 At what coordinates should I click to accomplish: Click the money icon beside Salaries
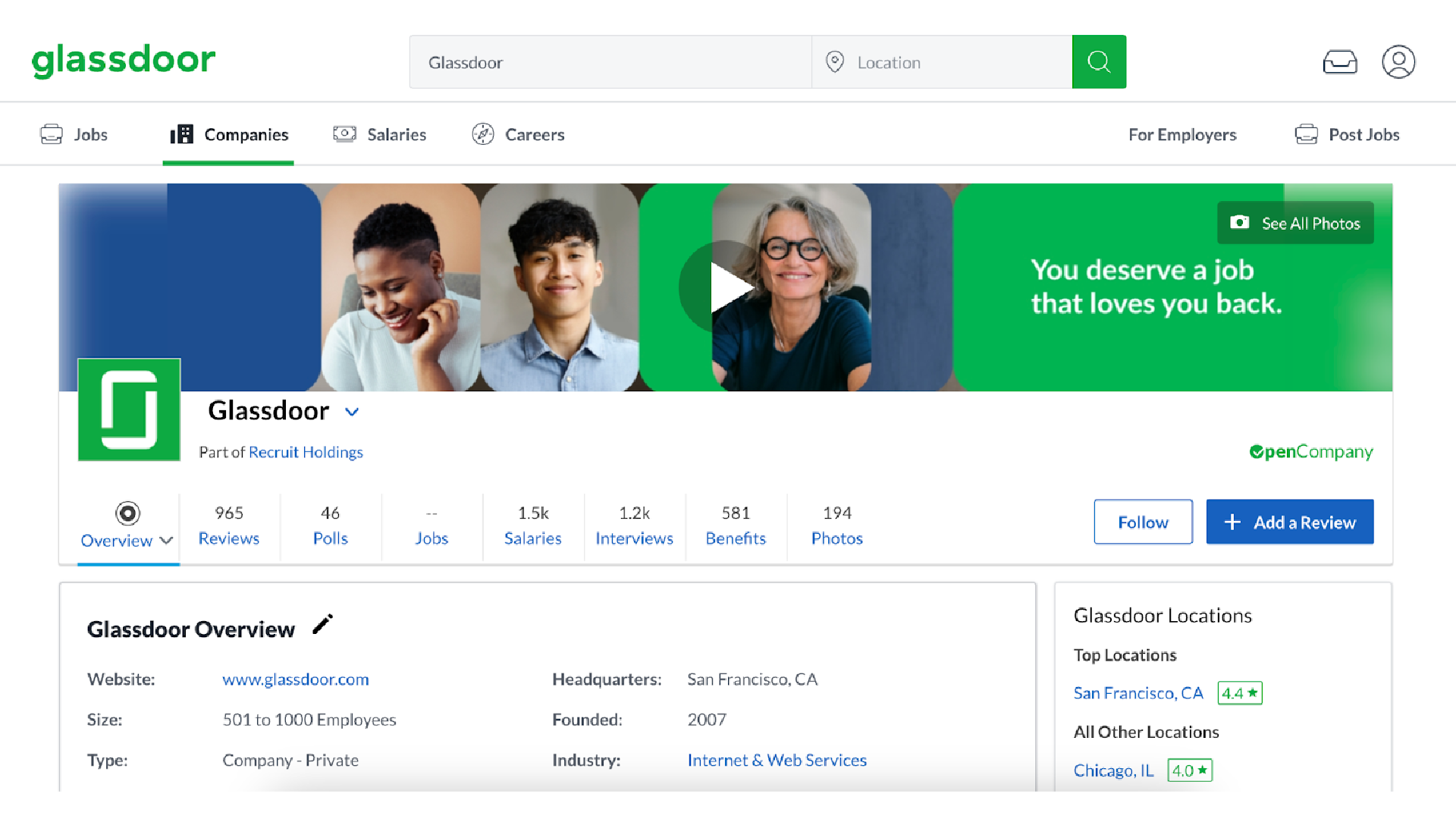(344, 134)
